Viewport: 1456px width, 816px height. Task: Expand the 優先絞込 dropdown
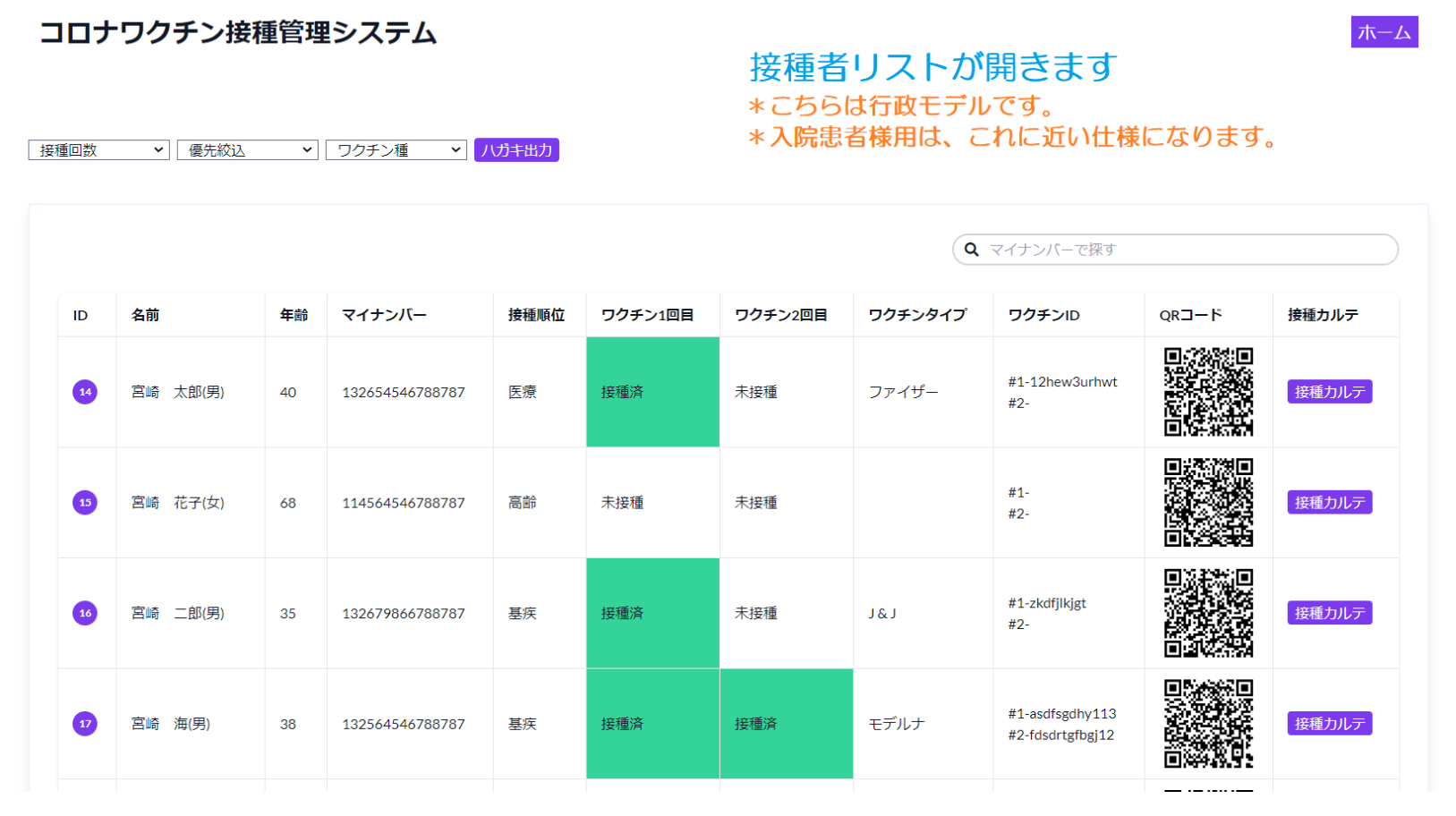[x=247, y=150]
